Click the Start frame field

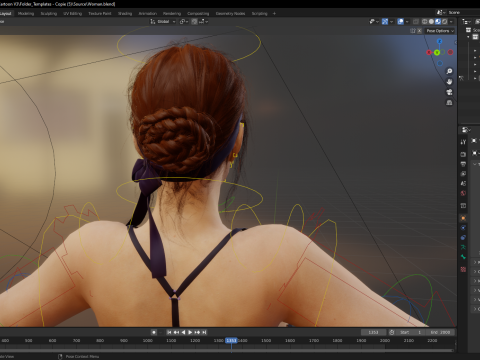click(x=411, y=332)
